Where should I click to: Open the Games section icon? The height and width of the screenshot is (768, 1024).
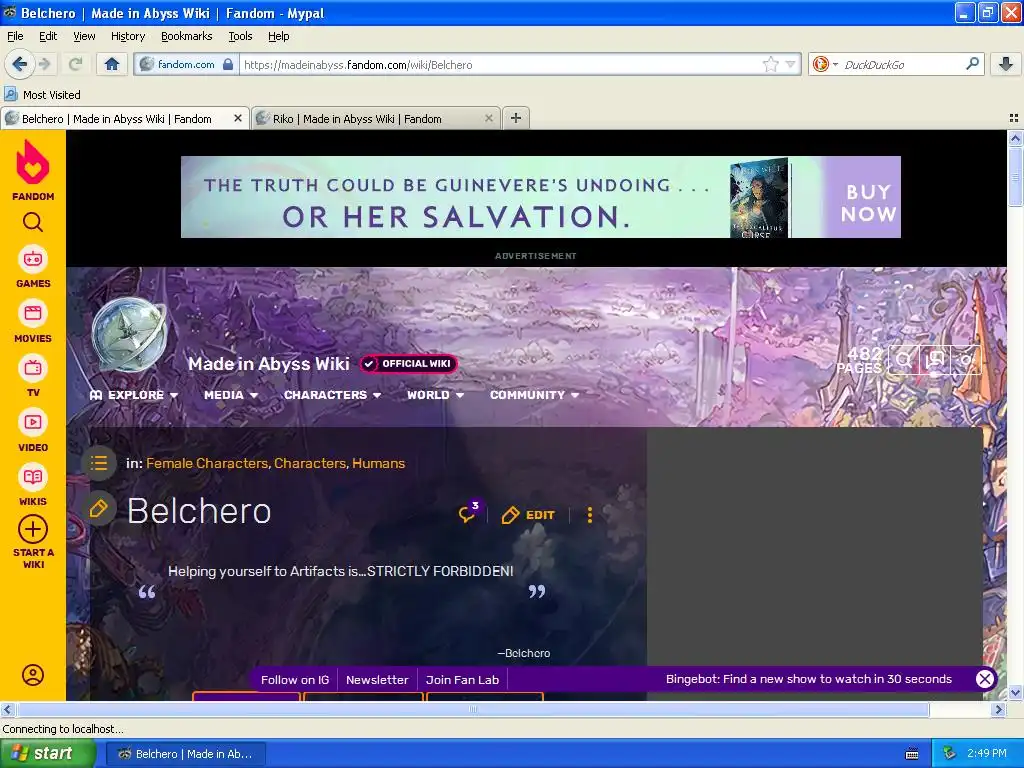click(33, 259)
